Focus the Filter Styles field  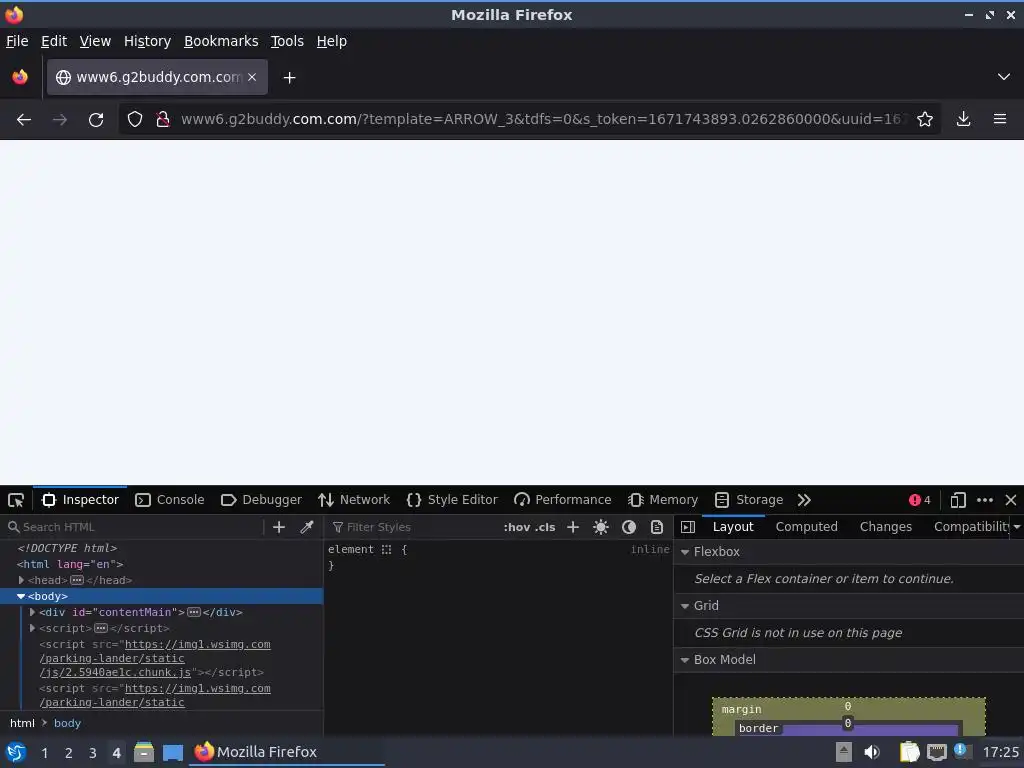pos(411,527)
